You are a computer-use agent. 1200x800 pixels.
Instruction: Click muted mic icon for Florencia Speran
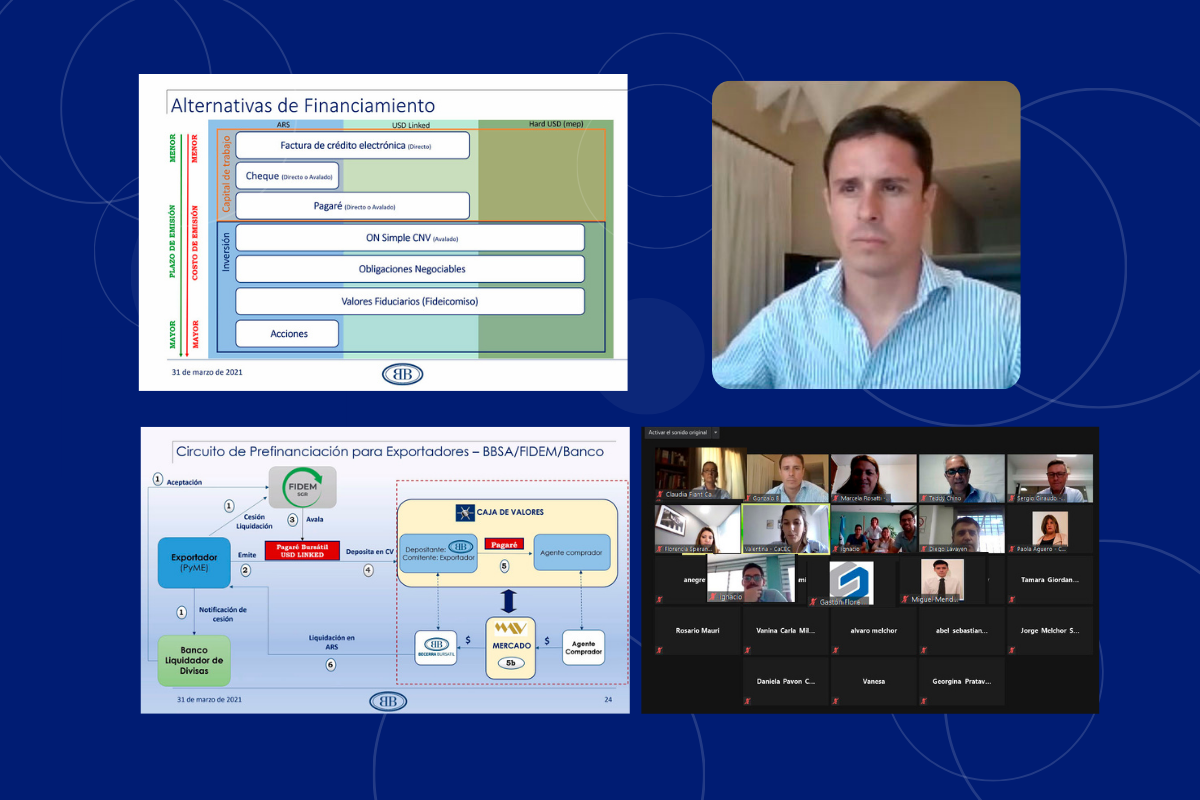click(x=660, y=548)
